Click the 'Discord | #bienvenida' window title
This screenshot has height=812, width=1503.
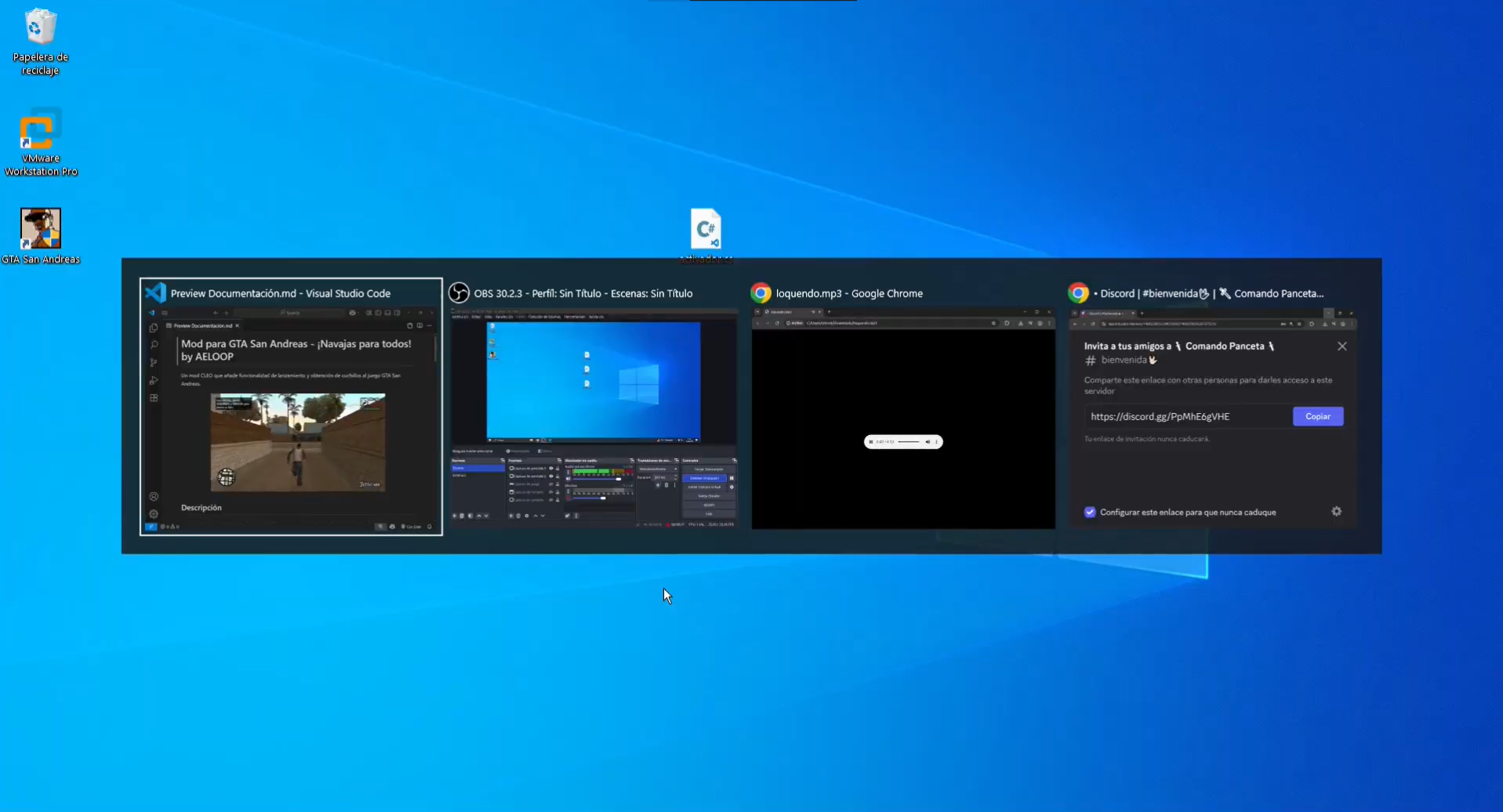[1208, 293]
